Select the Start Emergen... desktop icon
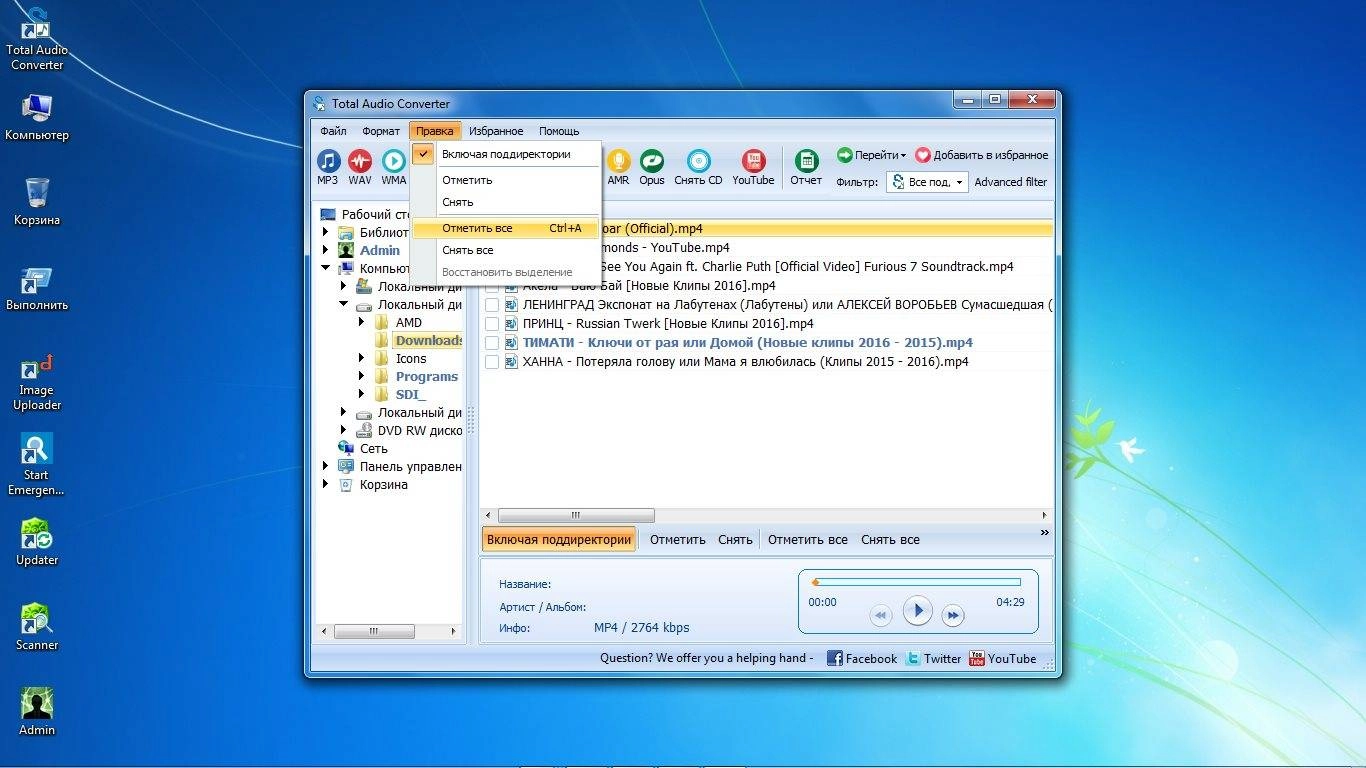 click(37, 464)
